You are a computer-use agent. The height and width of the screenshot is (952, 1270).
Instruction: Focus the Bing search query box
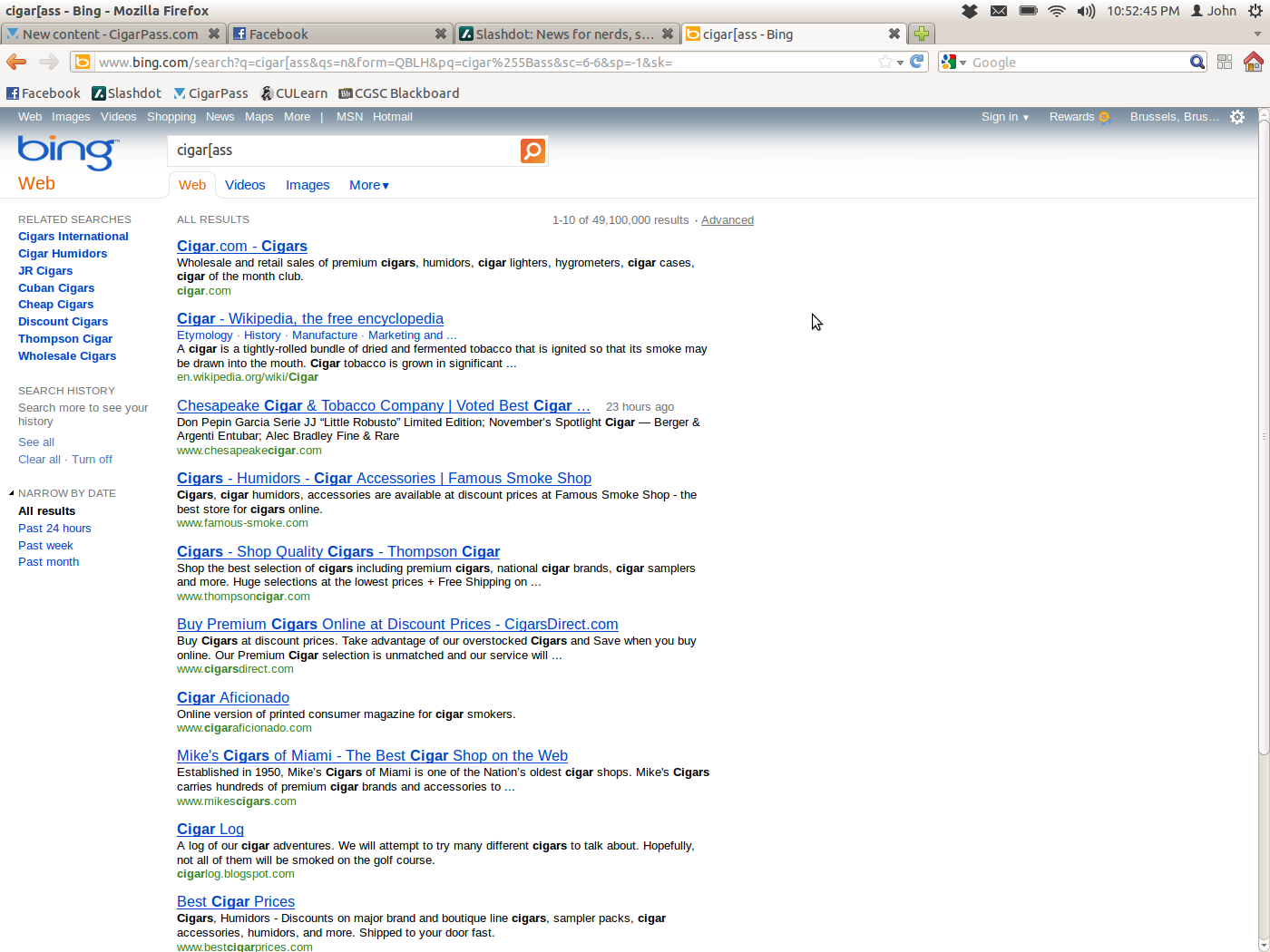coord(345,151)
